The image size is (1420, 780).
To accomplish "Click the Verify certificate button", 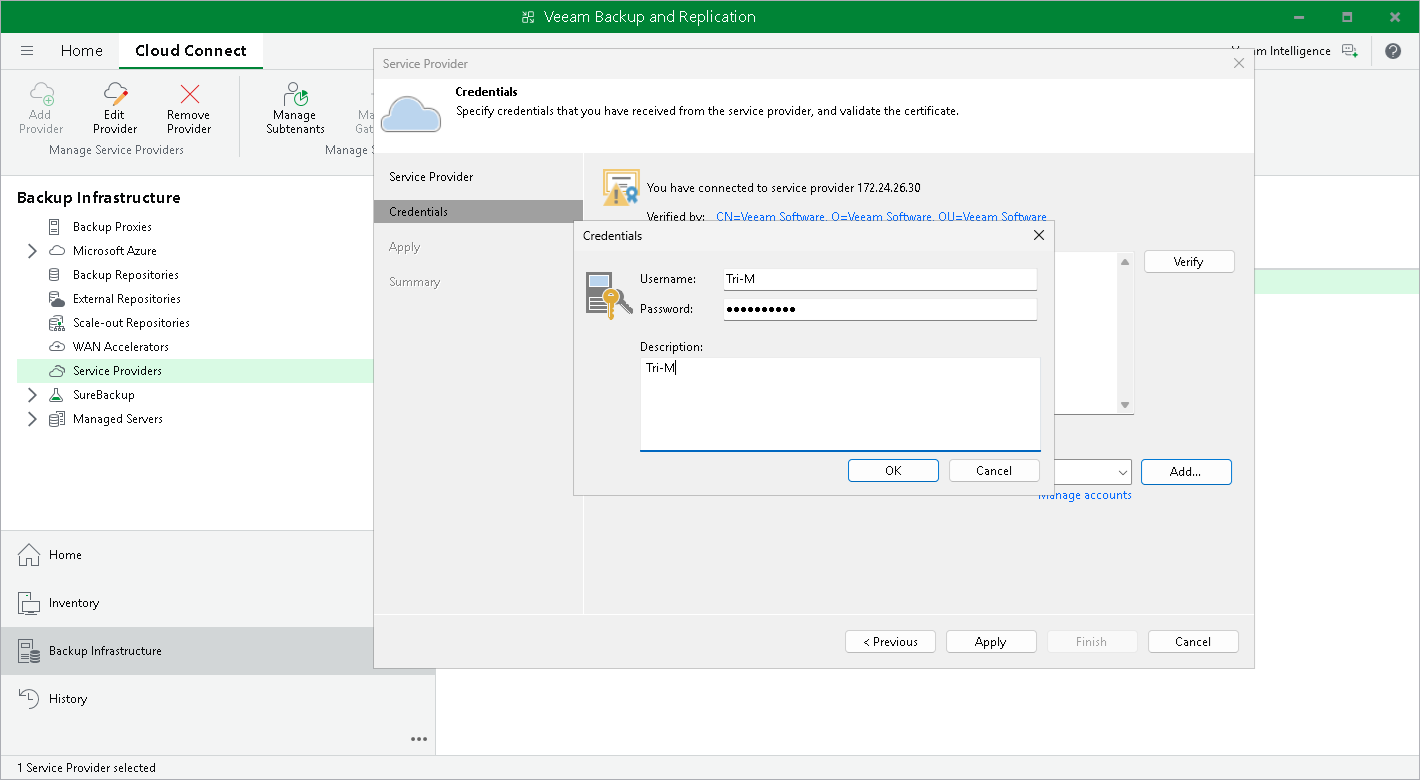I will (x=1189, y=262).
